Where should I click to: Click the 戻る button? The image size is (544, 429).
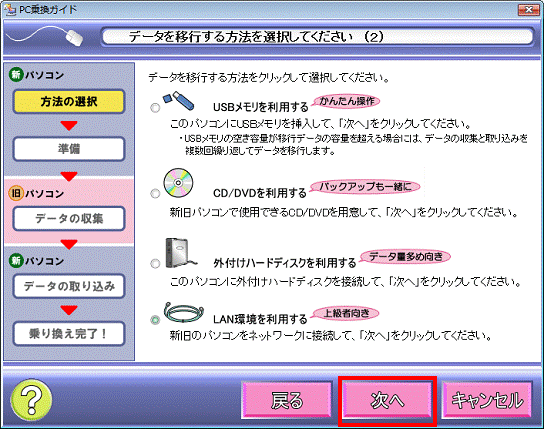[x=287, y=401]
